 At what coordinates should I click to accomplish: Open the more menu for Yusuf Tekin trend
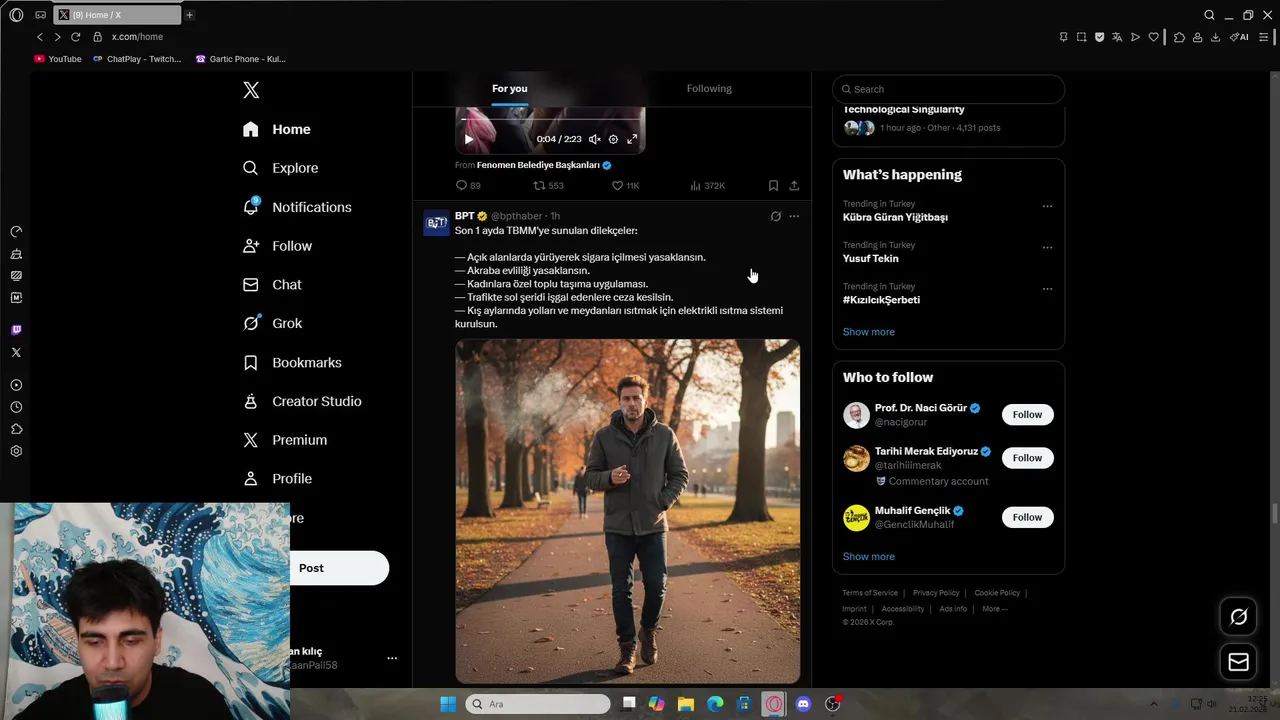coord(1047,247)
